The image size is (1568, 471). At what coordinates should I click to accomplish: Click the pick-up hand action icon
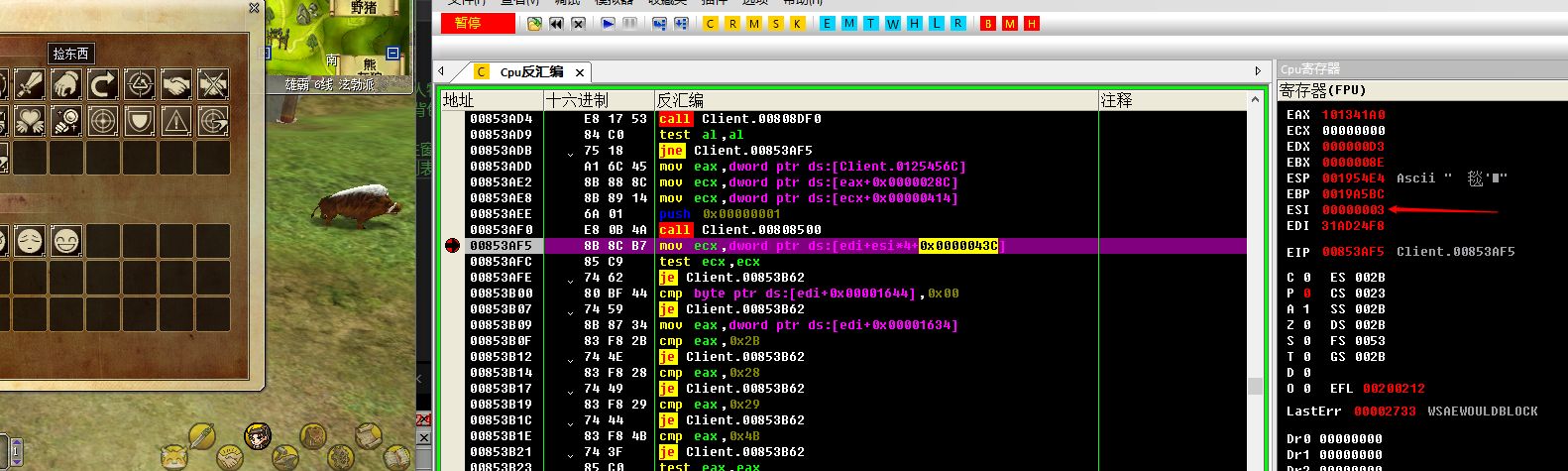(x=66, y=84)
